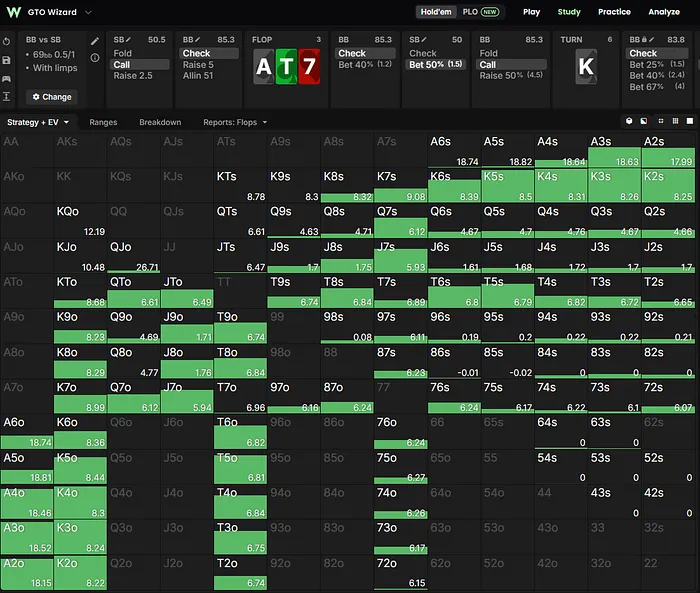Click the vertical expand height icon
The height and width of the screenshot is (593, 700).
click(6, 96)
